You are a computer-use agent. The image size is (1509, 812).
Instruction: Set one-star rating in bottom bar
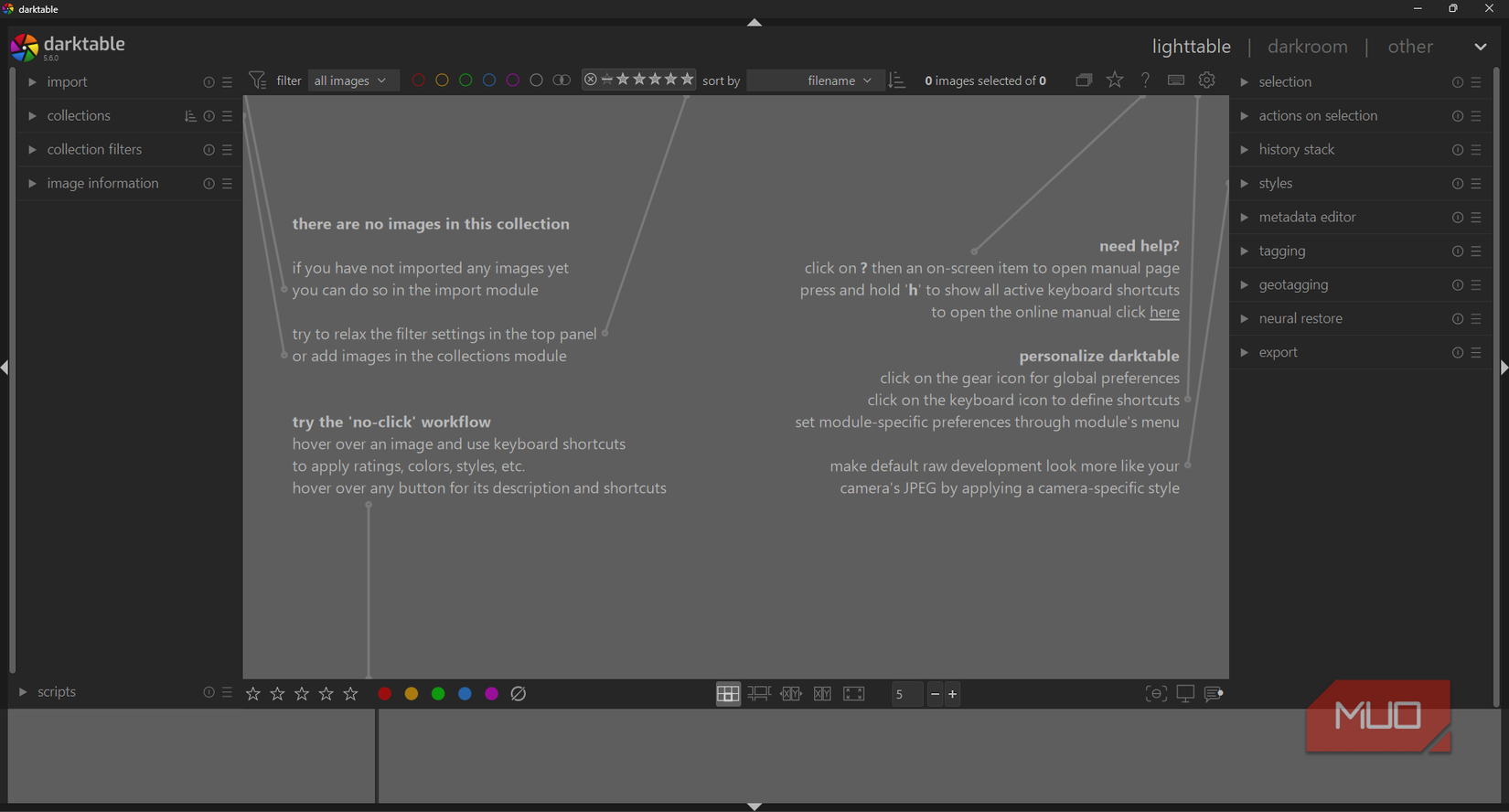point(253,694)
